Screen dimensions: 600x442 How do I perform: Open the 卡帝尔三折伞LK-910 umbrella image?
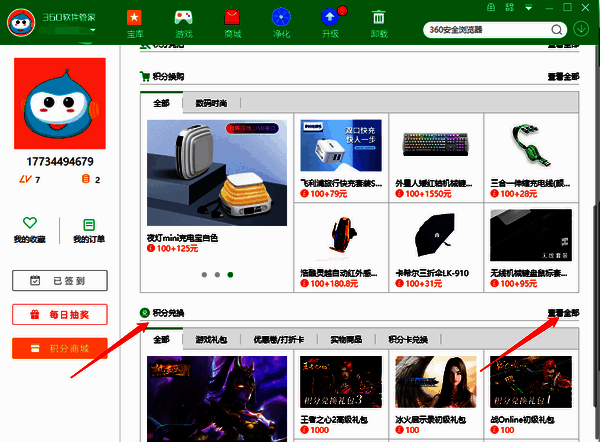coord(436,234)
